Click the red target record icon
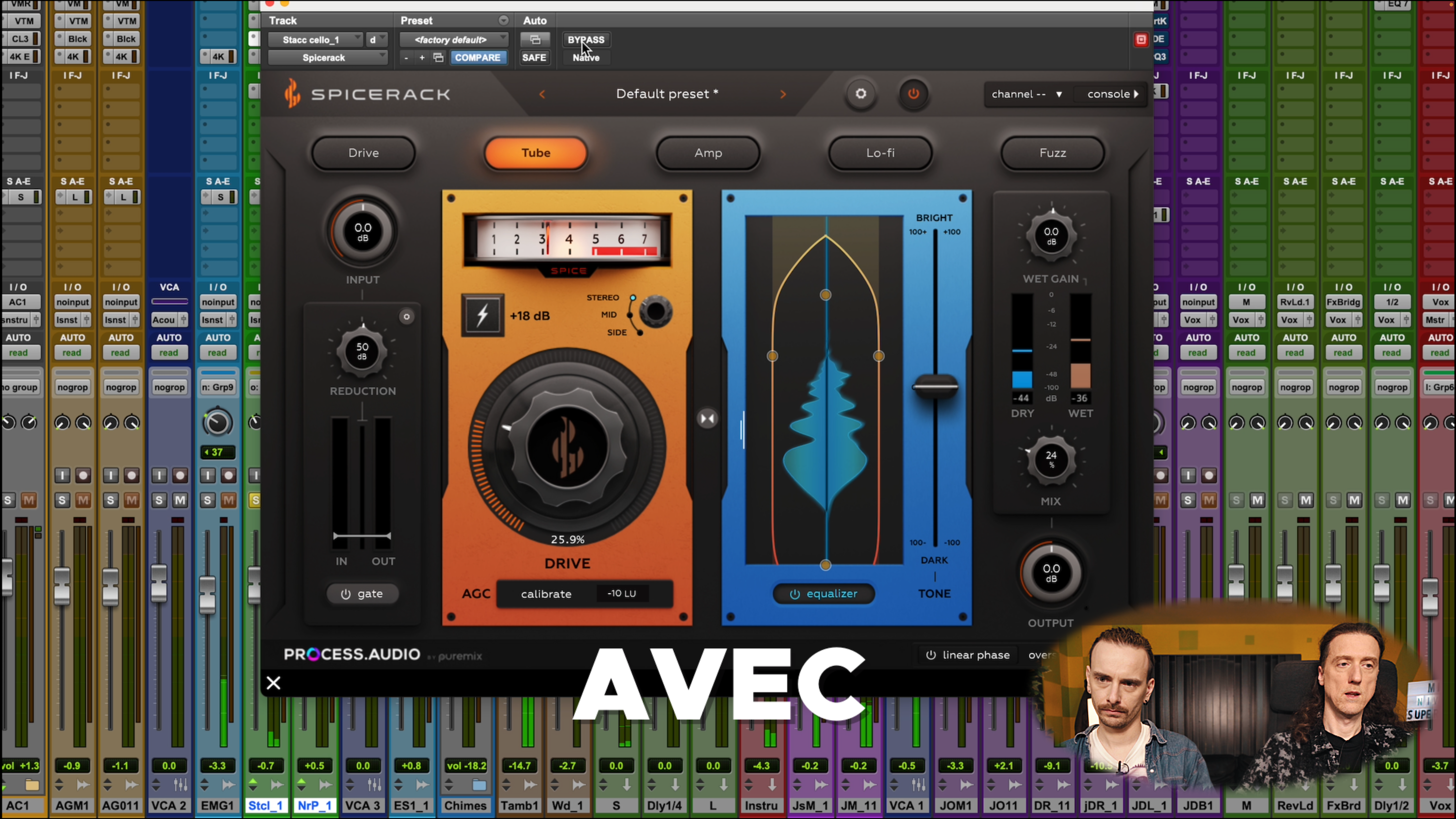Viewport: 1456px width, 819px height. [1141, 40]
